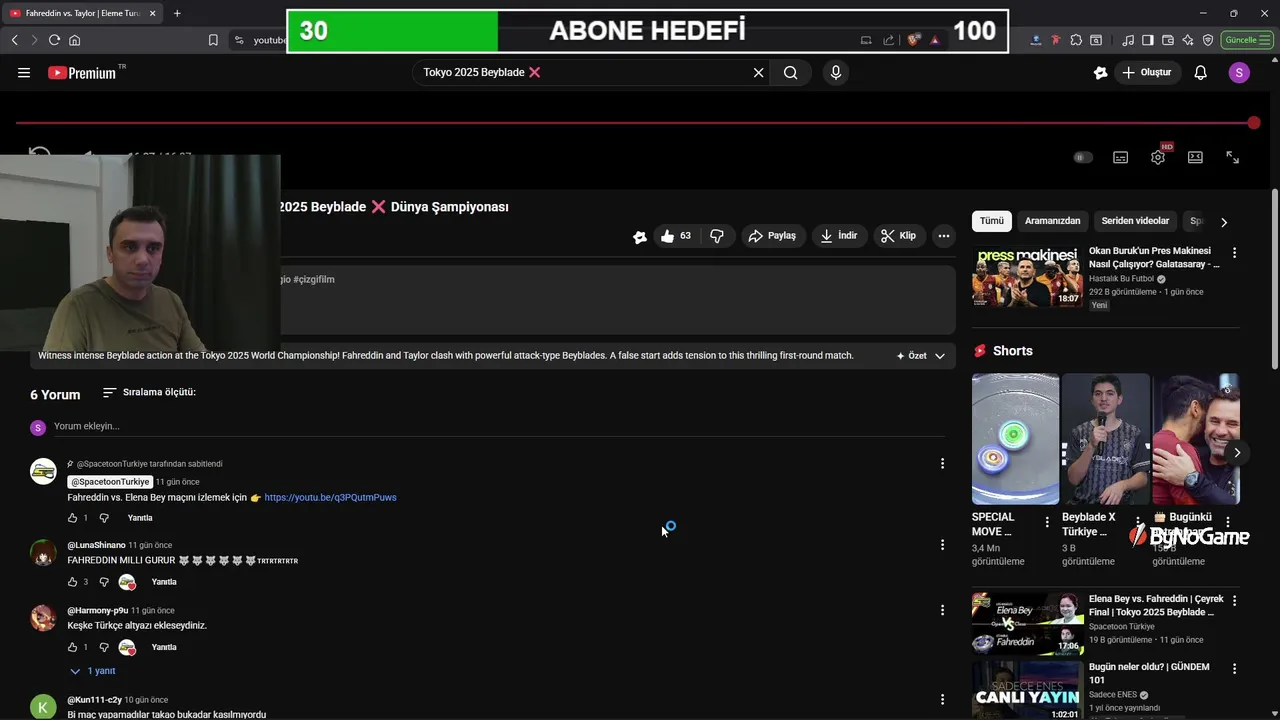The height and width of the screenshot is (720, 1280).
Task: Click the Paylaş share button
Action: point(772,236)
